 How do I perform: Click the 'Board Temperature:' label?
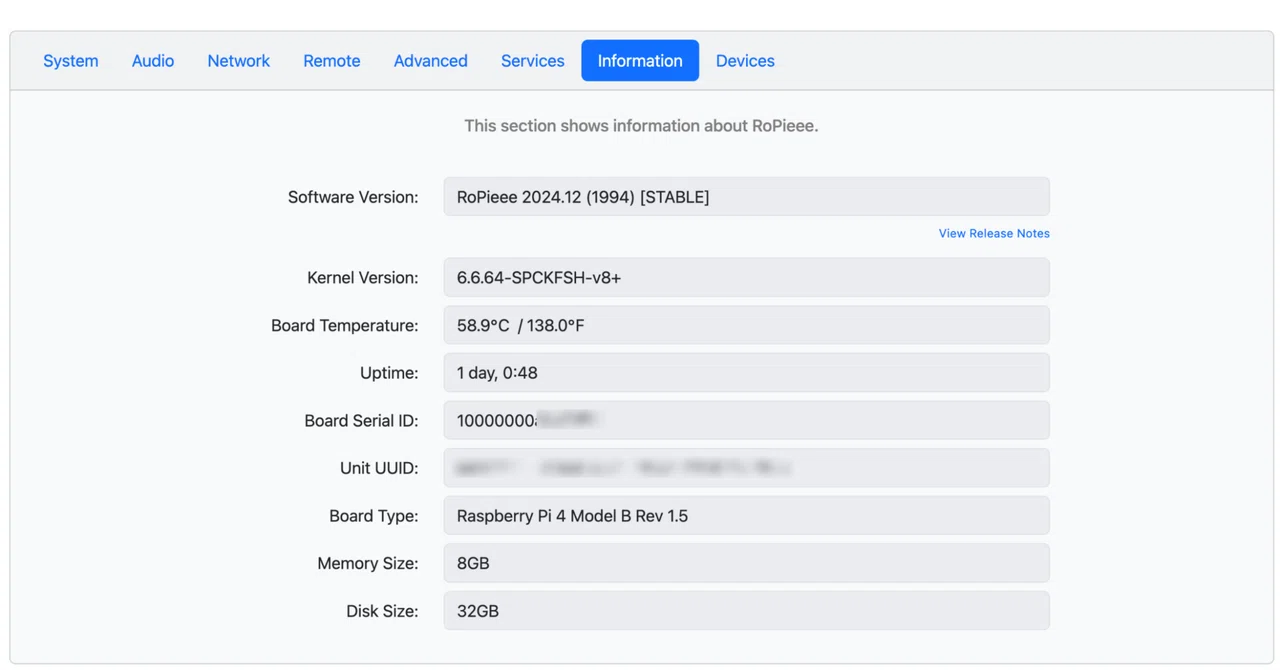[x=345, y=325]
